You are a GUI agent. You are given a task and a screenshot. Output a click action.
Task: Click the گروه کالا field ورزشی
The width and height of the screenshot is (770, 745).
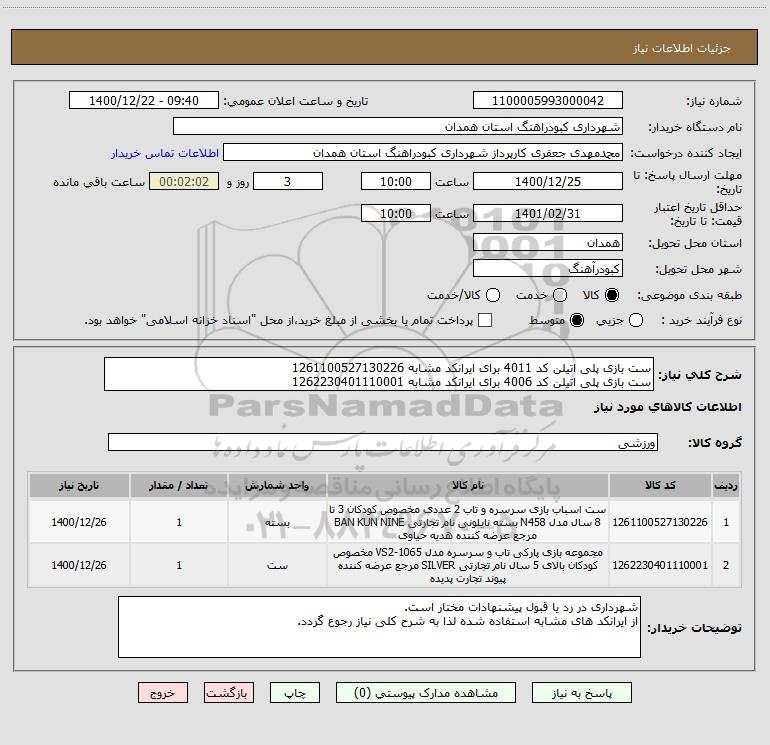tap(383, 442)
